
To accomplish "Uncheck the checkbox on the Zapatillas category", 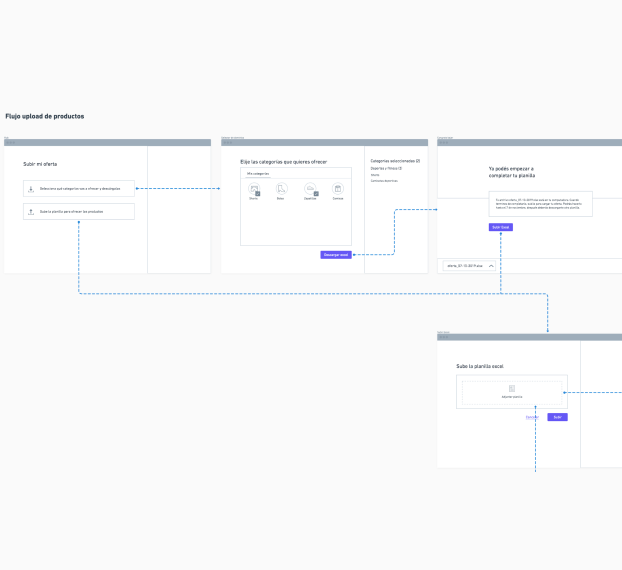I will pos(316,194).
